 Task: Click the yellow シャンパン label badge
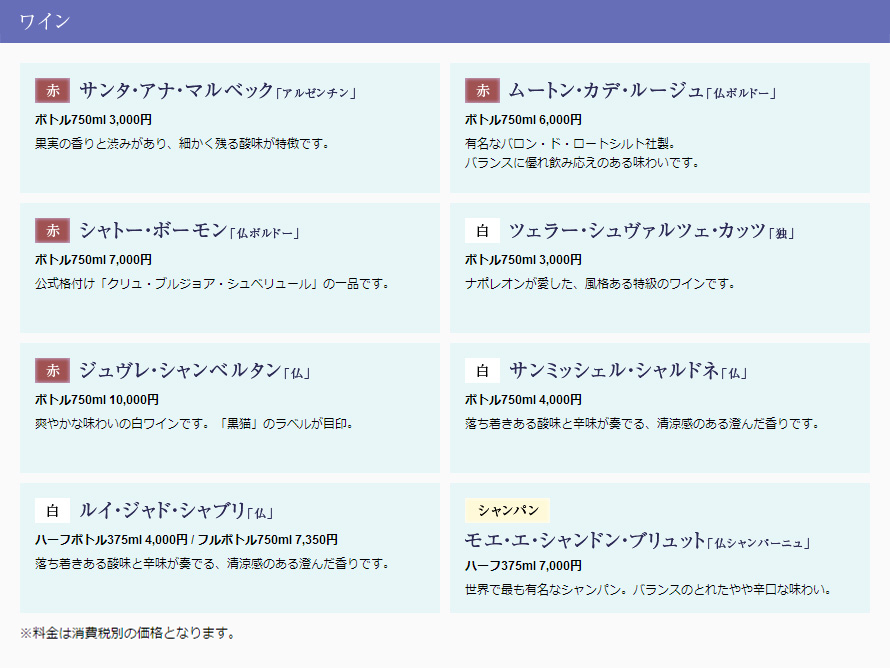508,510
